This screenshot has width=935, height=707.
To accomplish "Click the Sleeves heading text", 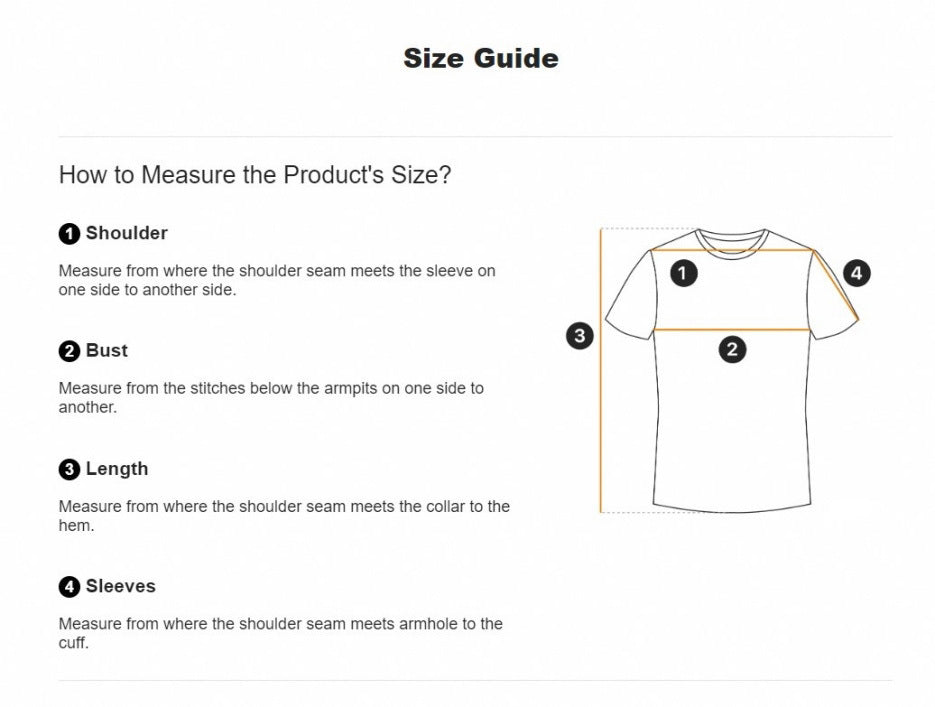I will click(x=121, y=586).
